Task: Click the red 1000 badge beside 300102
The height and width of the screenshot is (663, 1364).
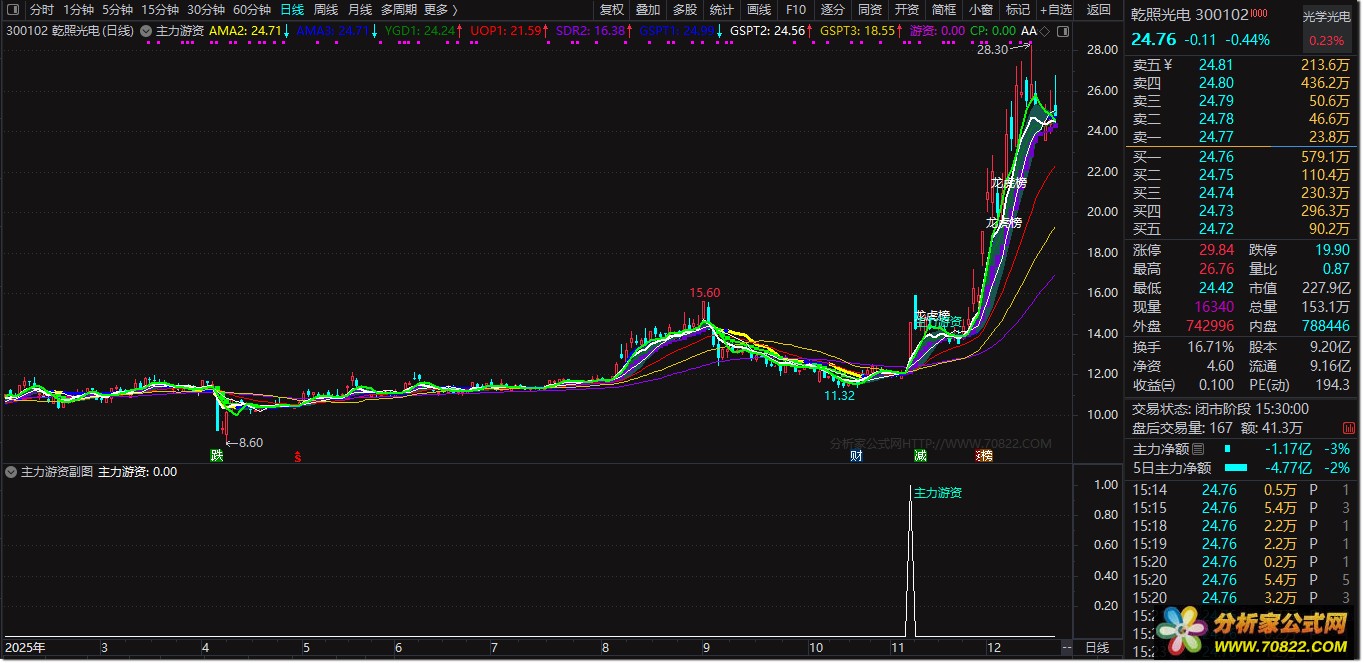Action: click(x=1258, y=15)
